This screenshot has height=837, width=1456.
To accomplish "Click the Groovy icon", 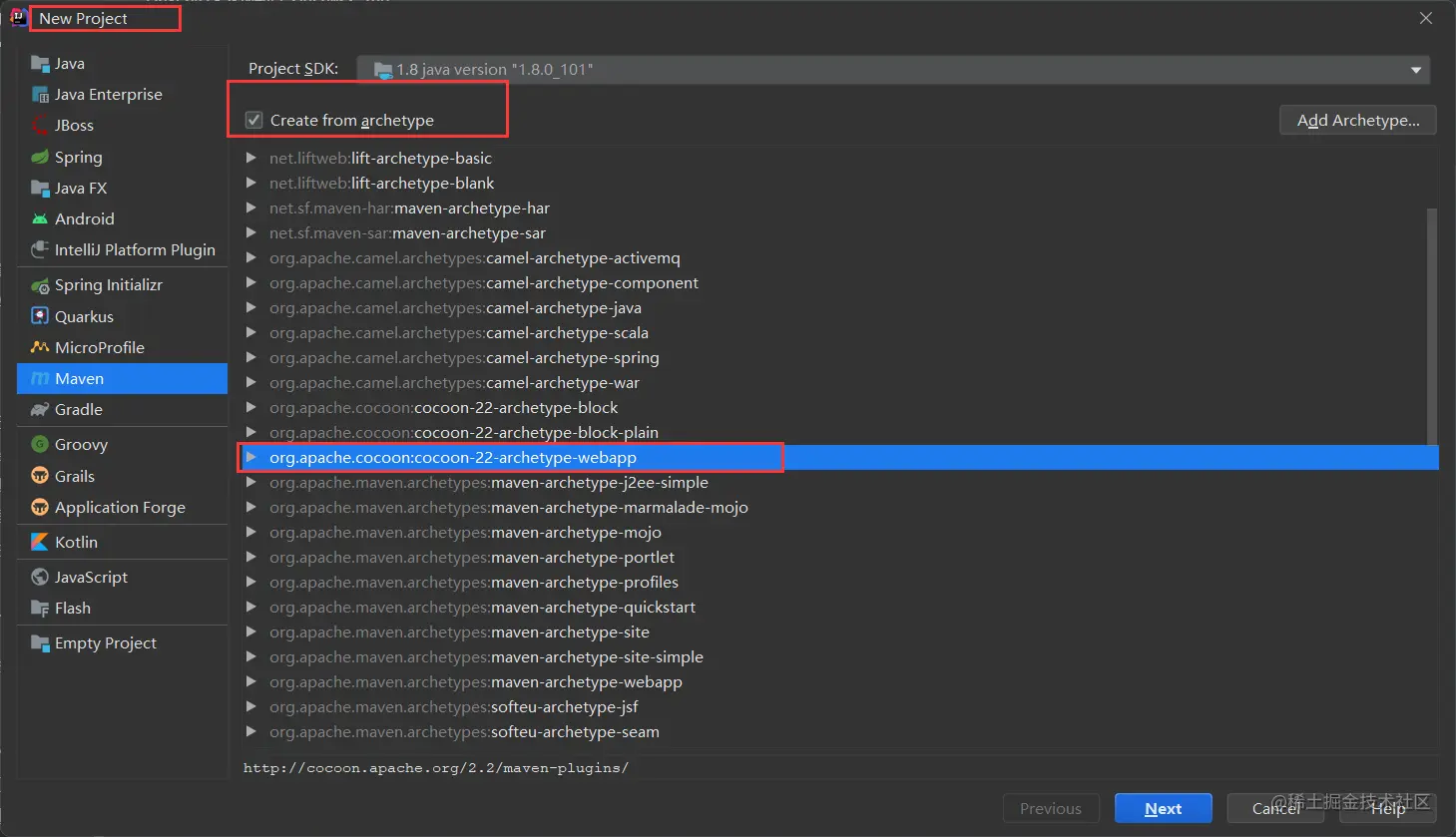I will pyautogui.click(x=40, y=445).
